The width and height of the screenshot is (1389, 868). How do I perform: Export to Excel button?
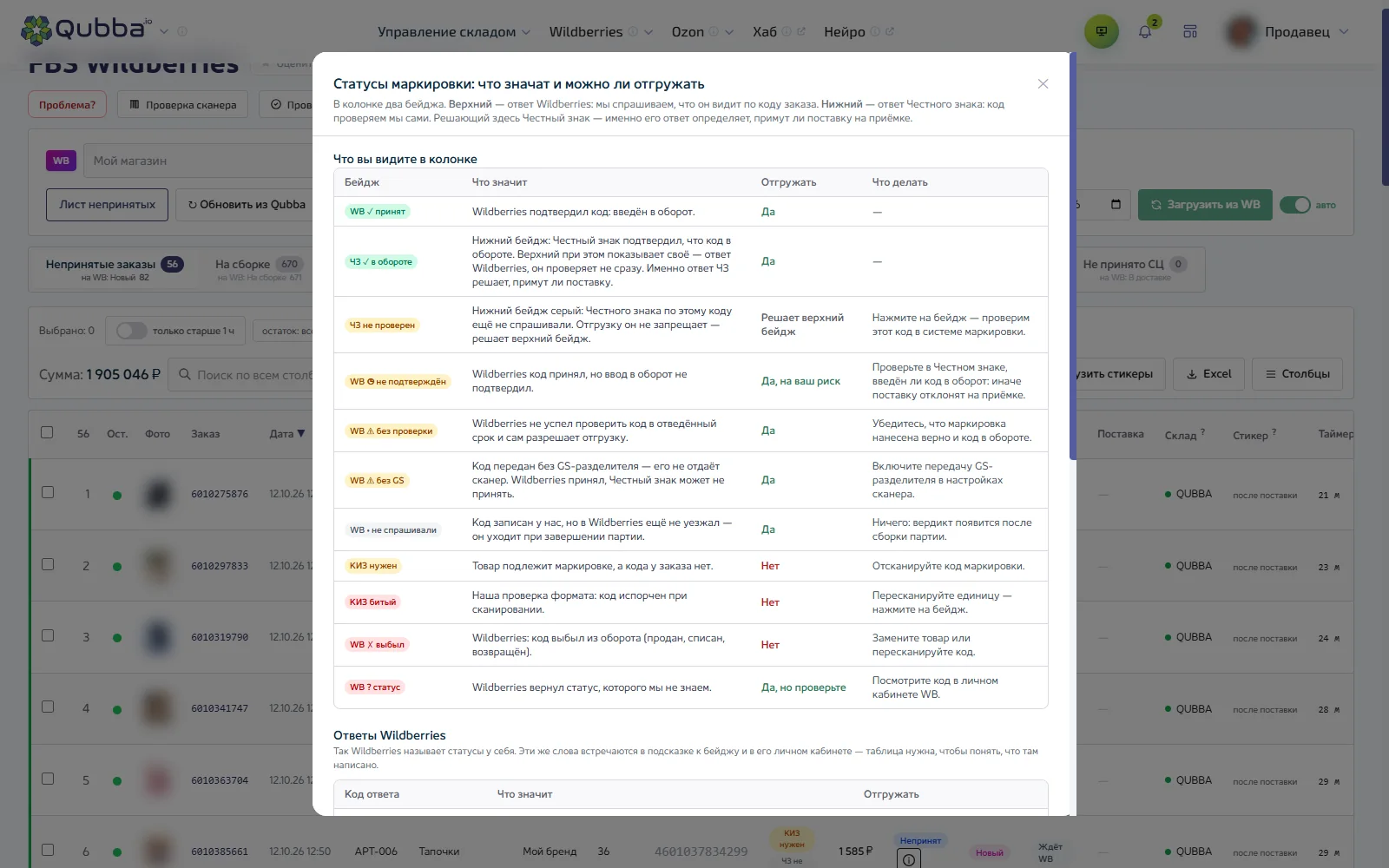[1208, 374]
